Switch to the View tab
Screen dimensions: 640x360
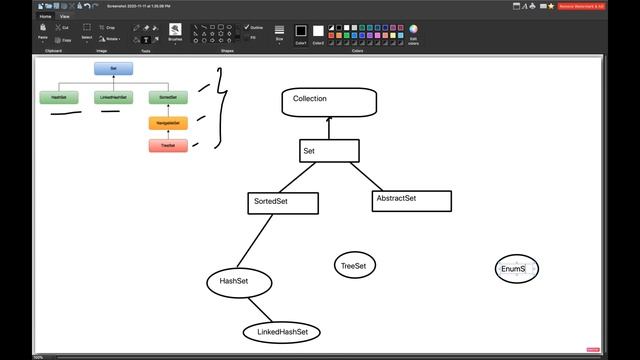(x=64, y=17)
